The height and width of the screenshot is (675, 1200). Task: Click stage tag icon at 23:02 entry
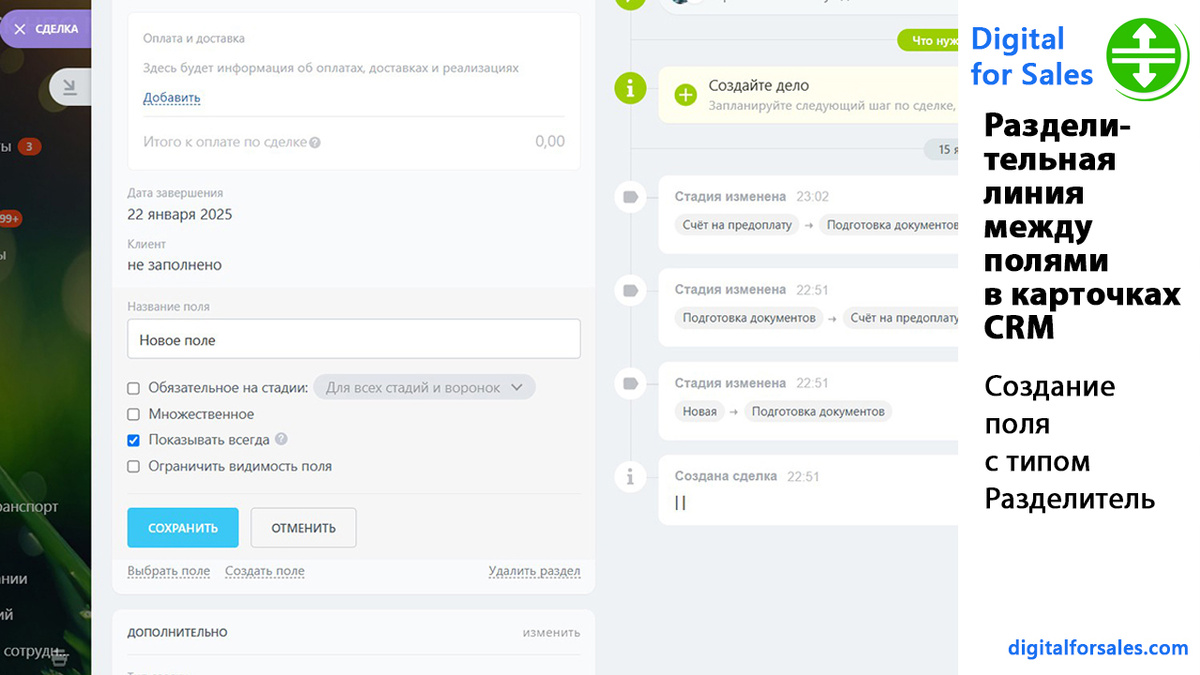(x=630, y=198)
